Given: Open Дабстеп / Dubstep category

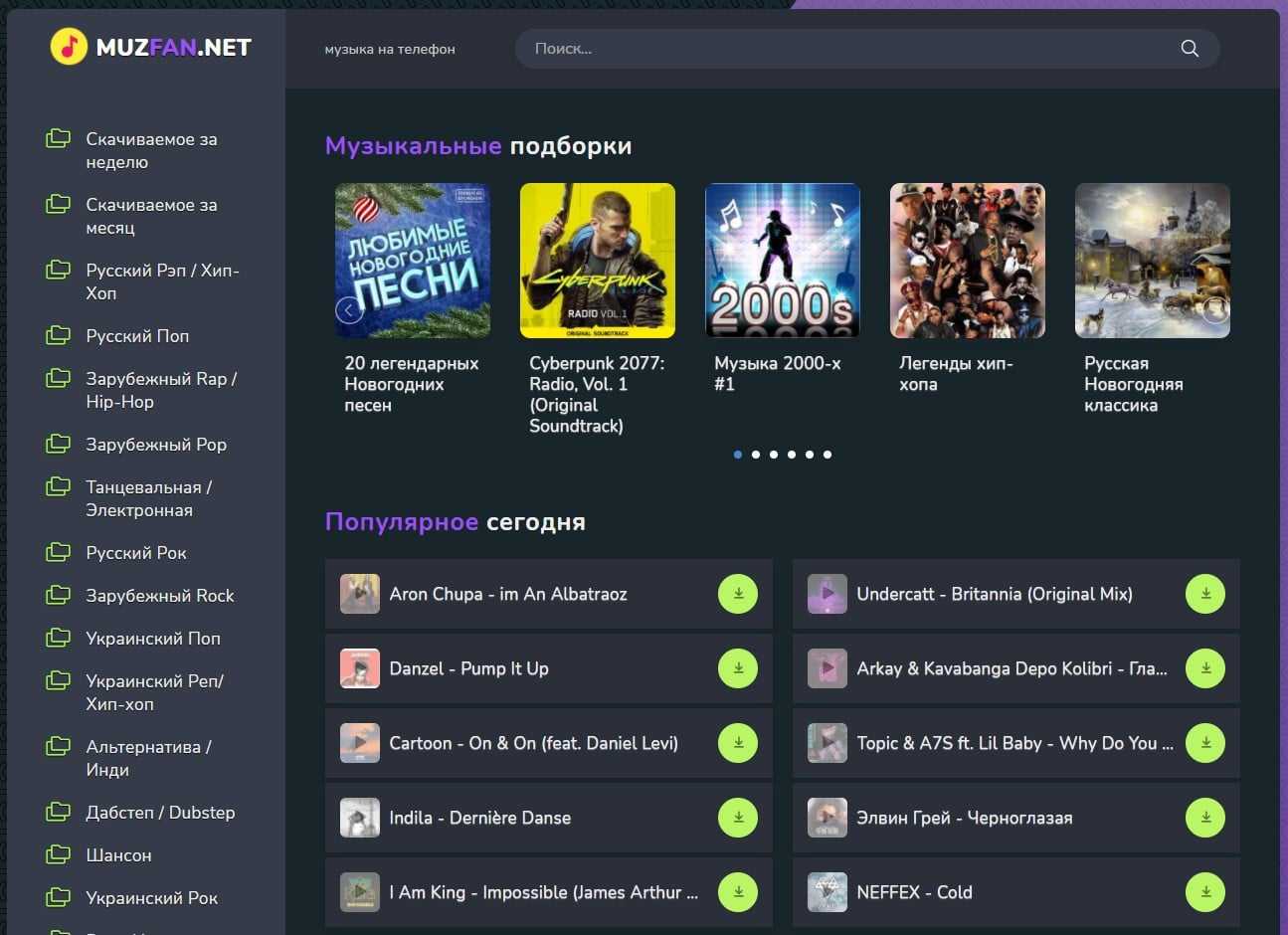Looking at the screenshot, I should (x=160, y=813).
